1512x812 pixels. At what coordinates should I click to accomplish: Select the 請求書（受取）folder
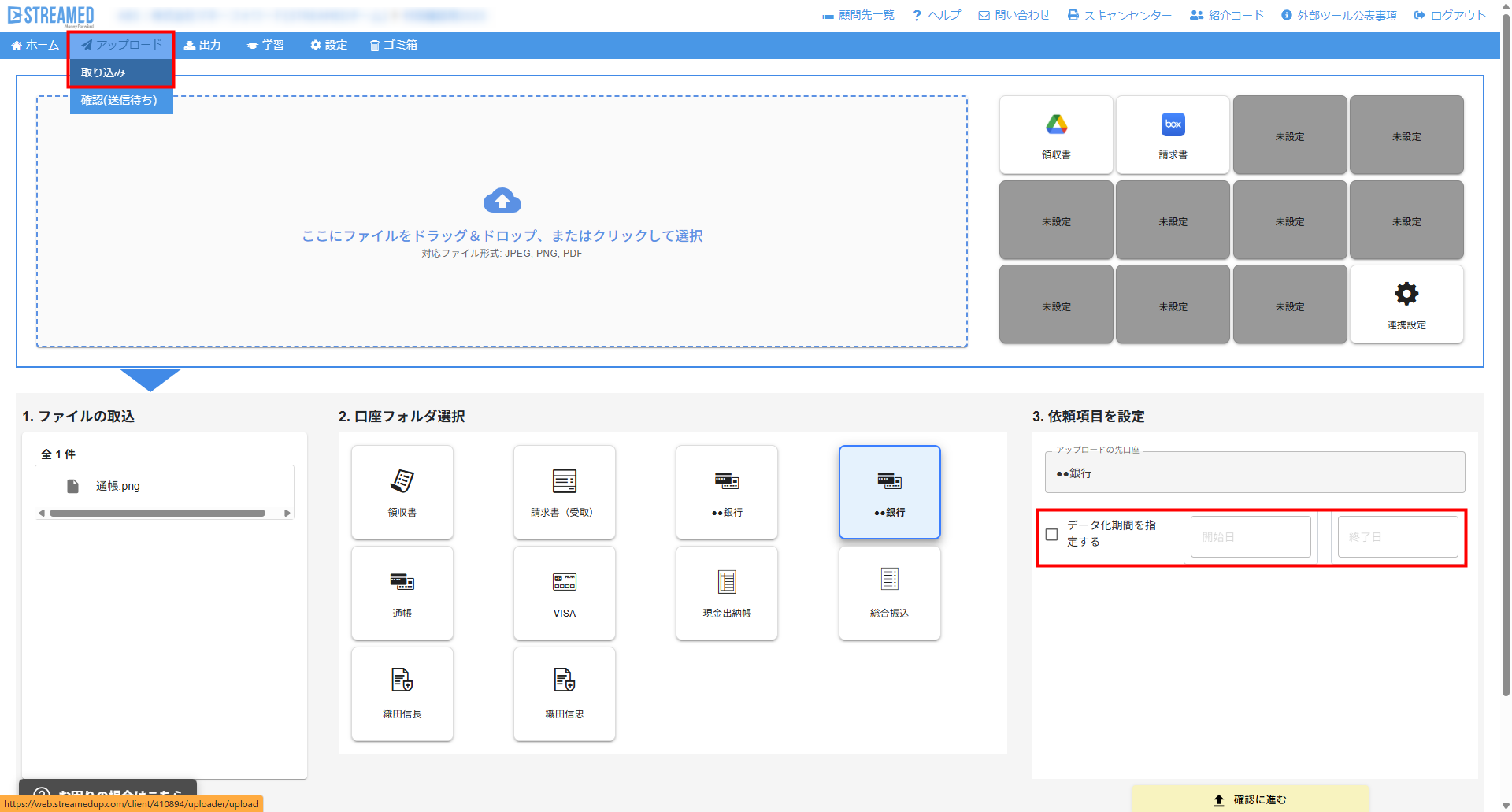pos(564,492)
